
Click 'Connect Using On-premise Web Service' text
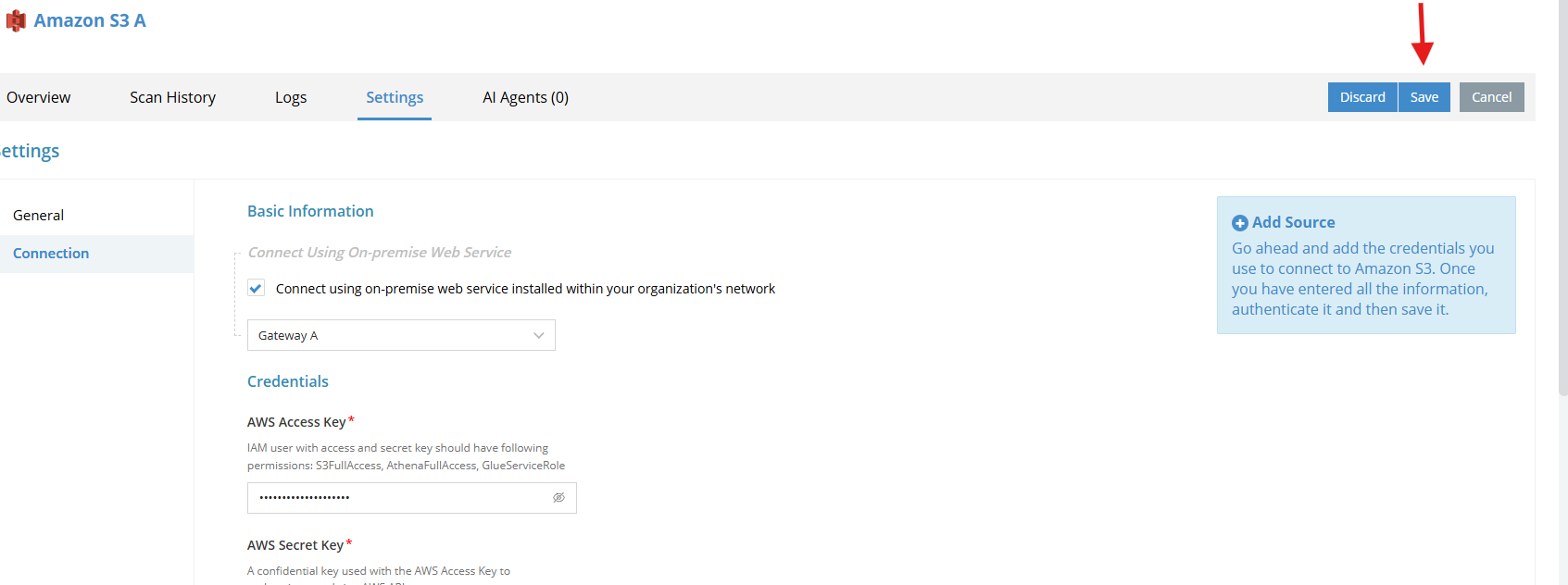tap(380, 252)
